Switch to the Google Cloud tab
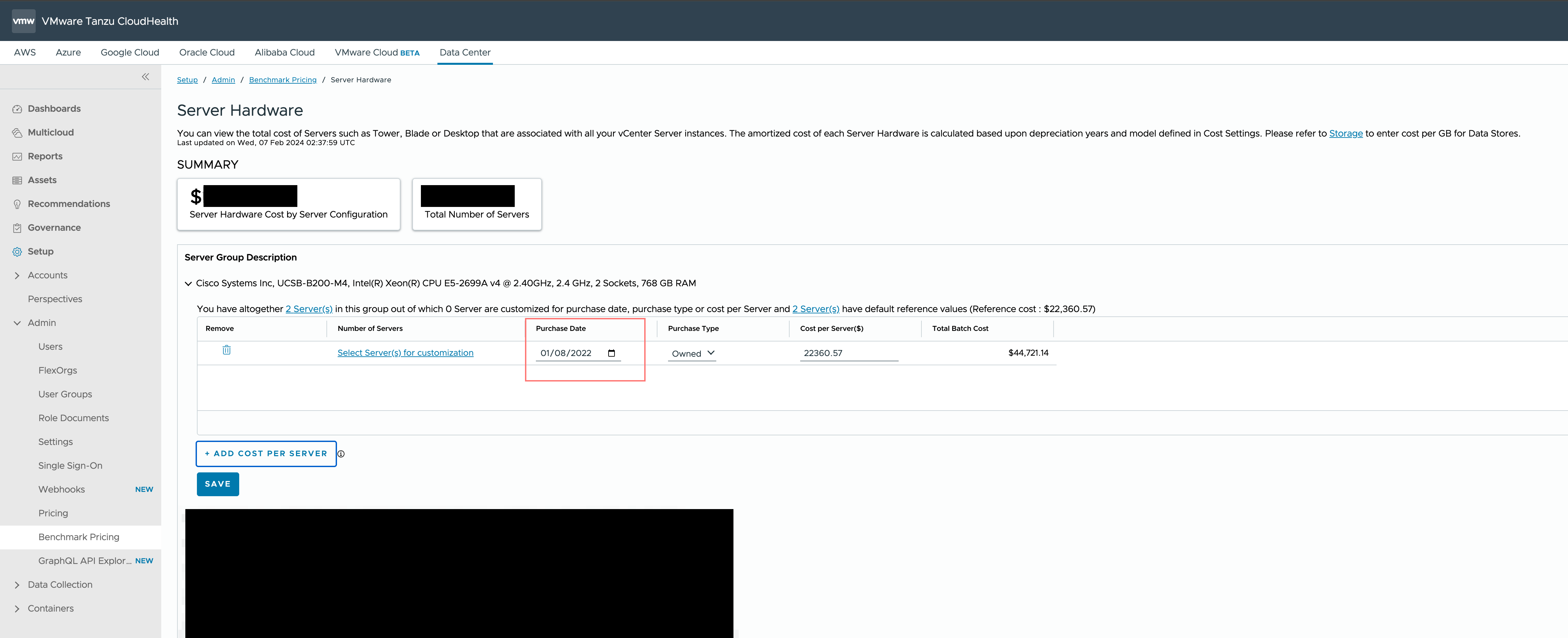 point(130,52)
